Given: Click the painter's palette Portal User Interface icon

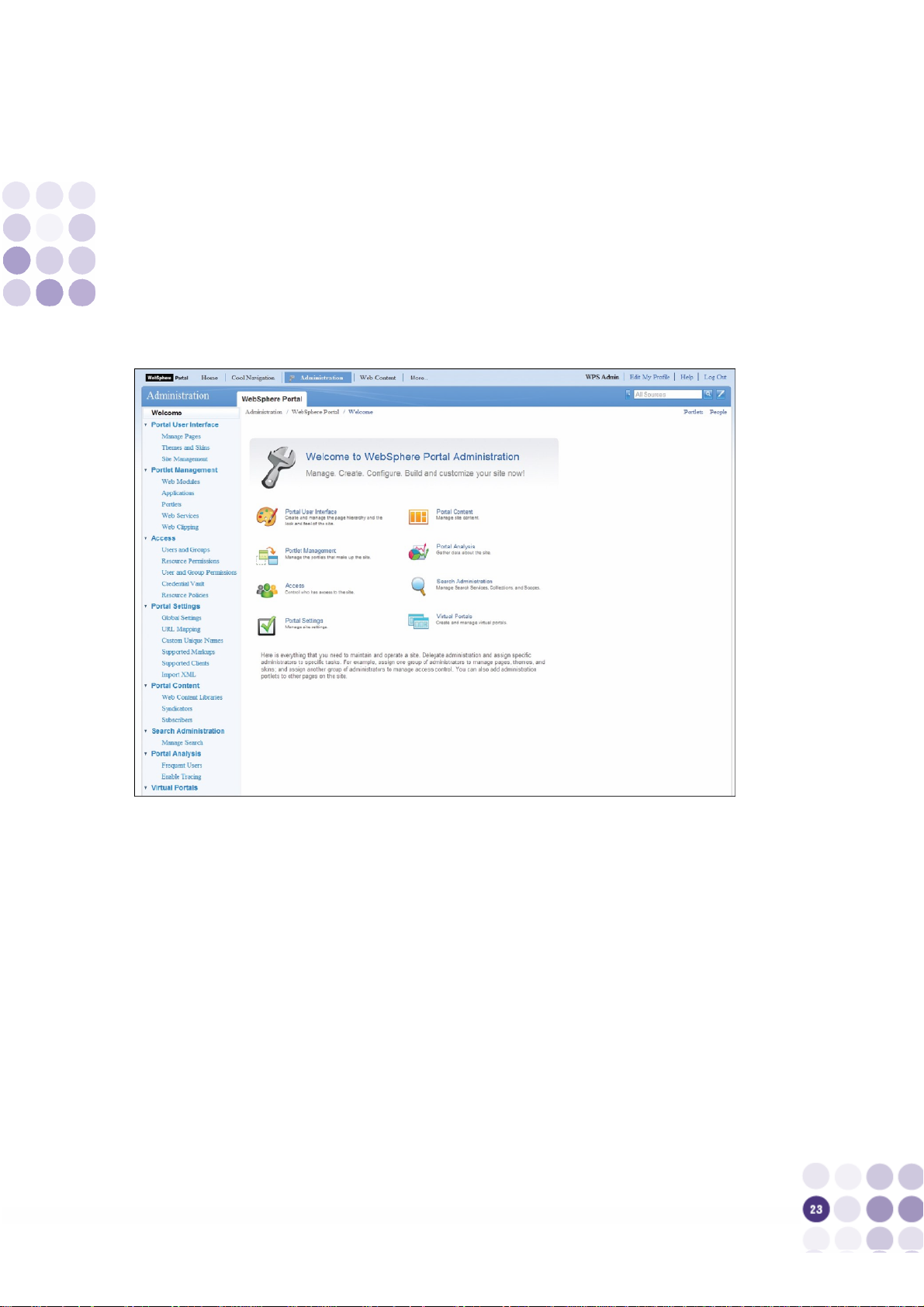Looking at the screenshot, I should (x=267, y=517).
